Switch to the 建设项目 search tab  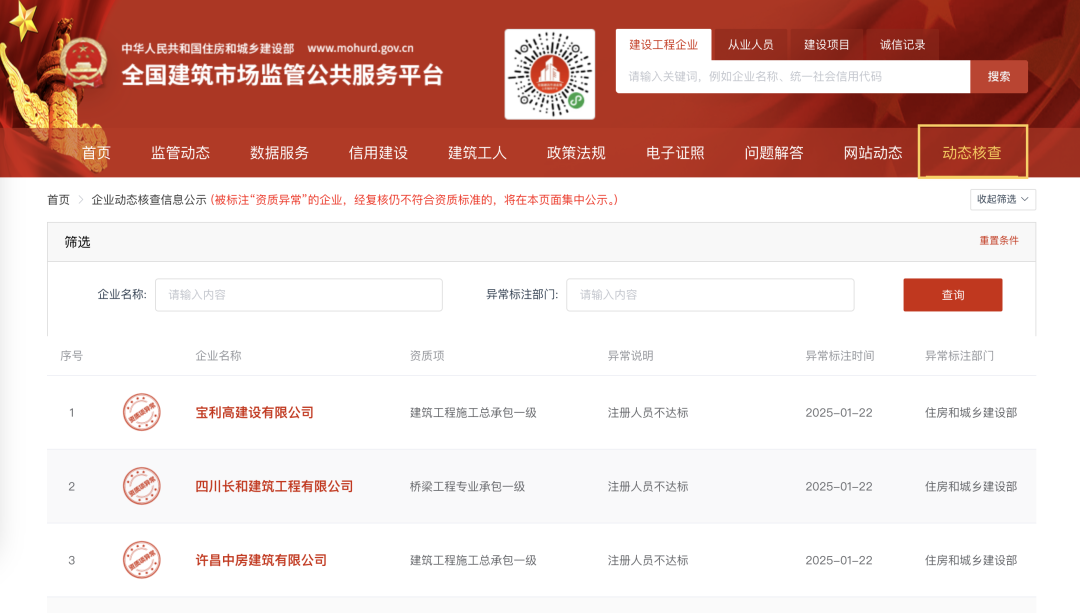point(826,45)
